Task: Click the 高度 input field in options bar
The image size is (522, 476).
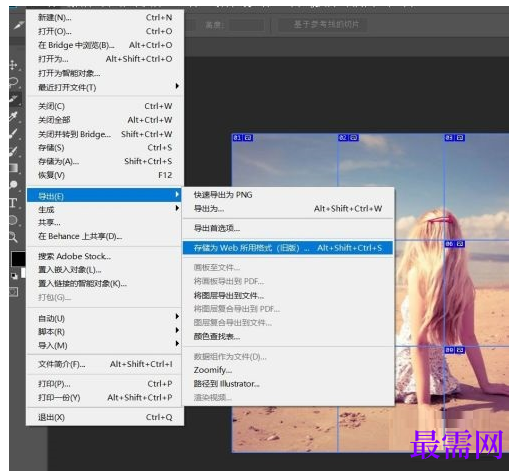Action: coord(247,25)
